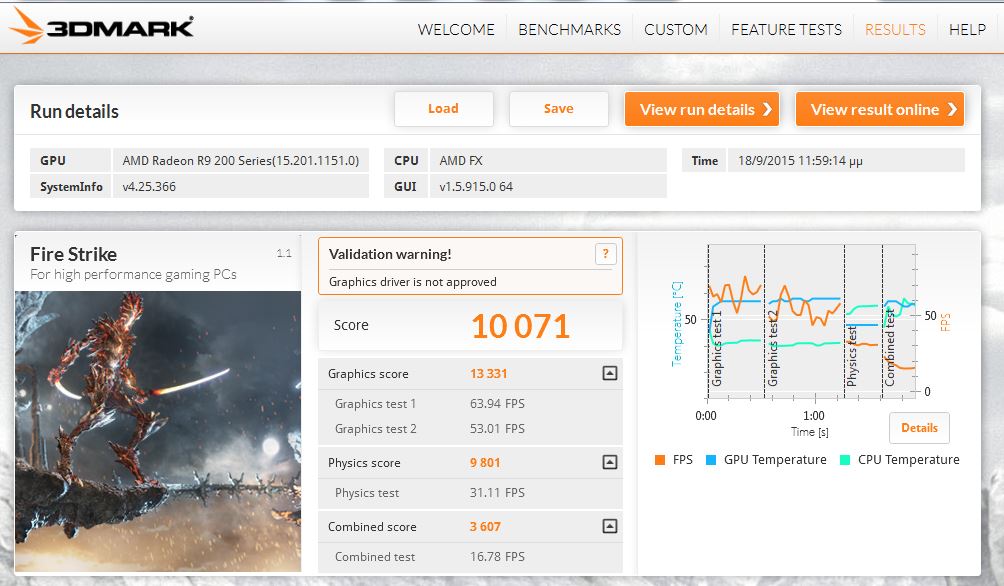This screenshot has width=1004, height=586.
Task: Select Physics test value 31.11 FPS
Action: pyautogui.click(x=497, y=492)
